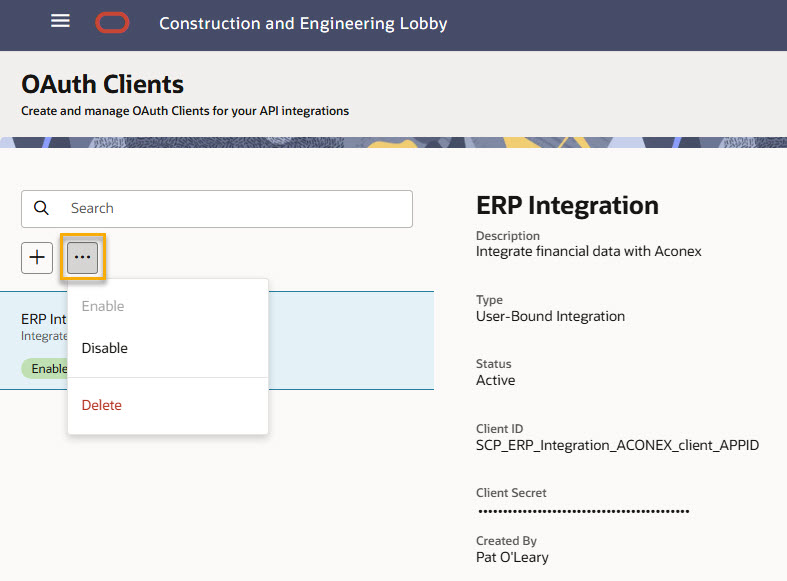The width and height of the screenshot is (787, 581).
Task: Click the magnifier icon in search box
Action: [42, 208]
